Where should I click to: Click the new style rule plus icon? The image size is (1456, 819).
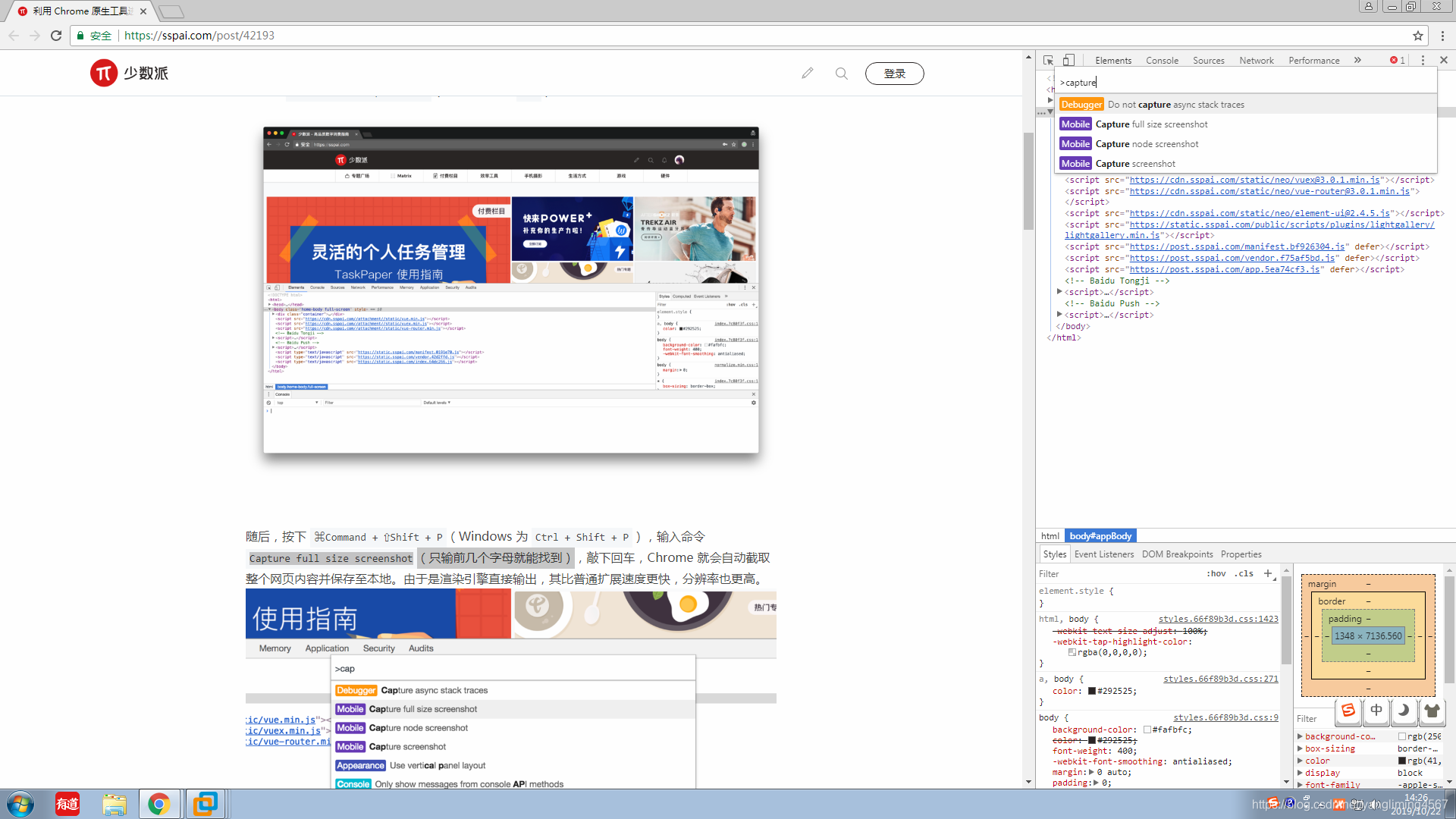(x=1267, y=573)
